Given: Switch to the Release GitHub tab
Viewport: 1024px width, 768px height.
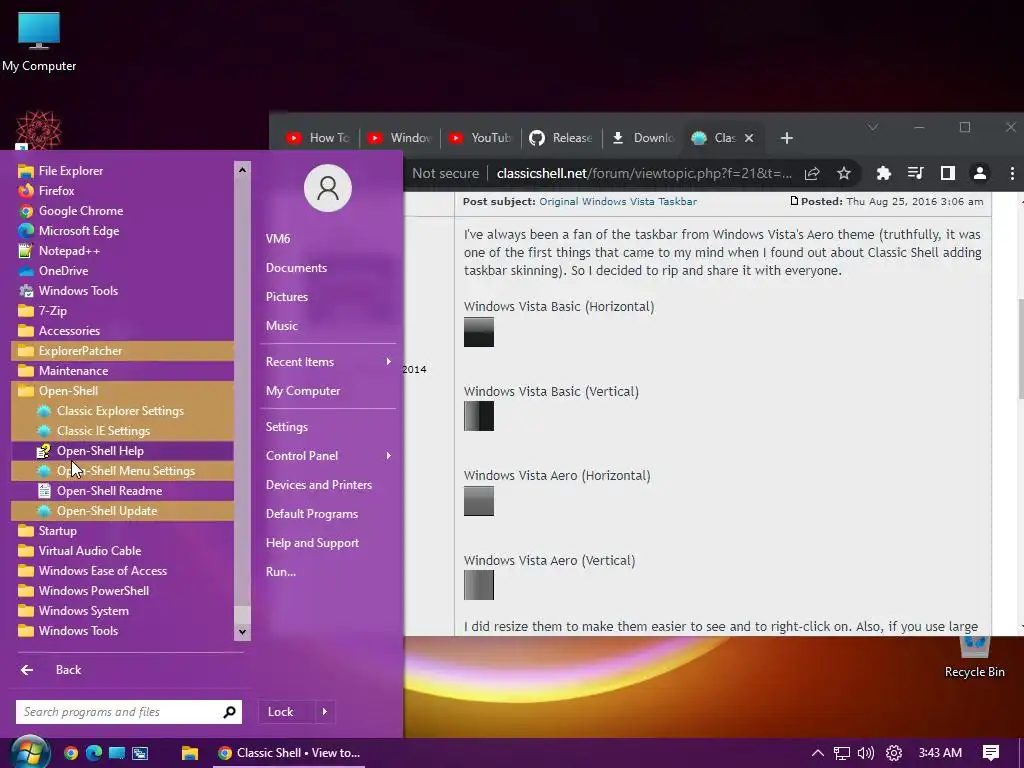Looking at the screenshot, I should click(x=561, y=138).
